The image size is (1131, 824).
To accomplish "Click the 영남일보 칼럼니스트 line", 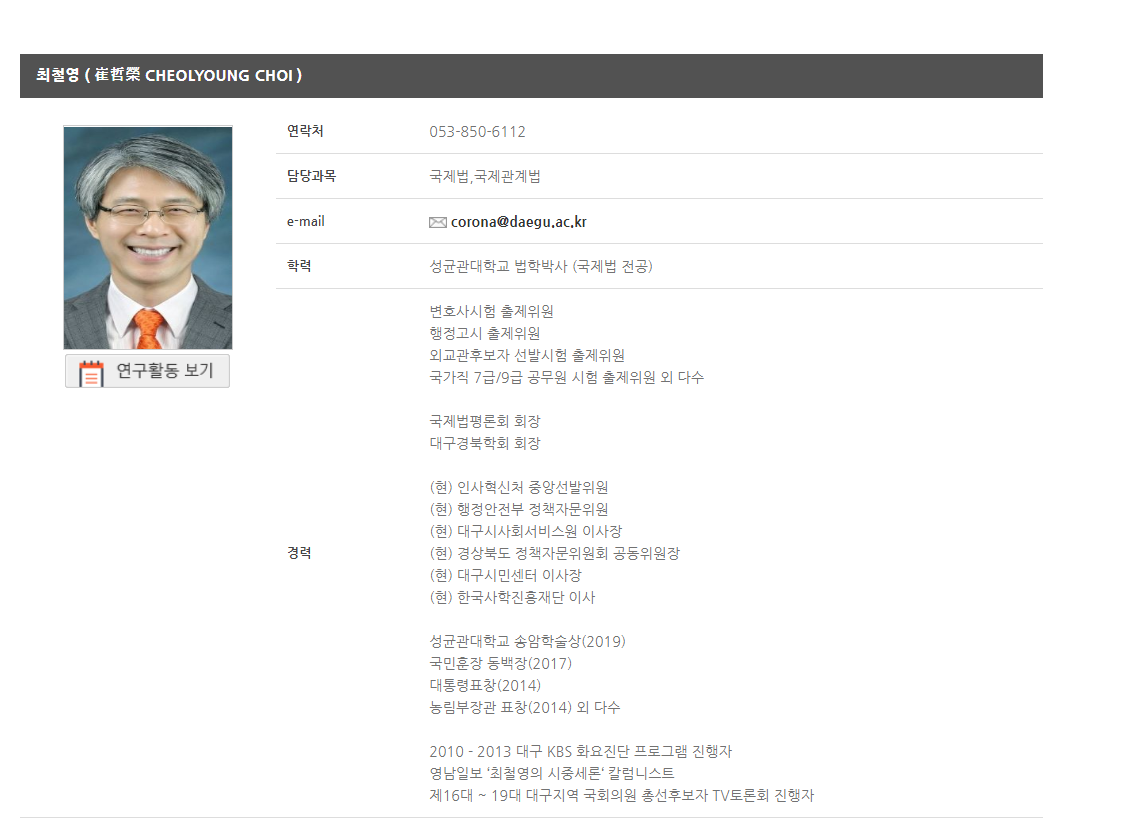I will click(x=551, y=773).
